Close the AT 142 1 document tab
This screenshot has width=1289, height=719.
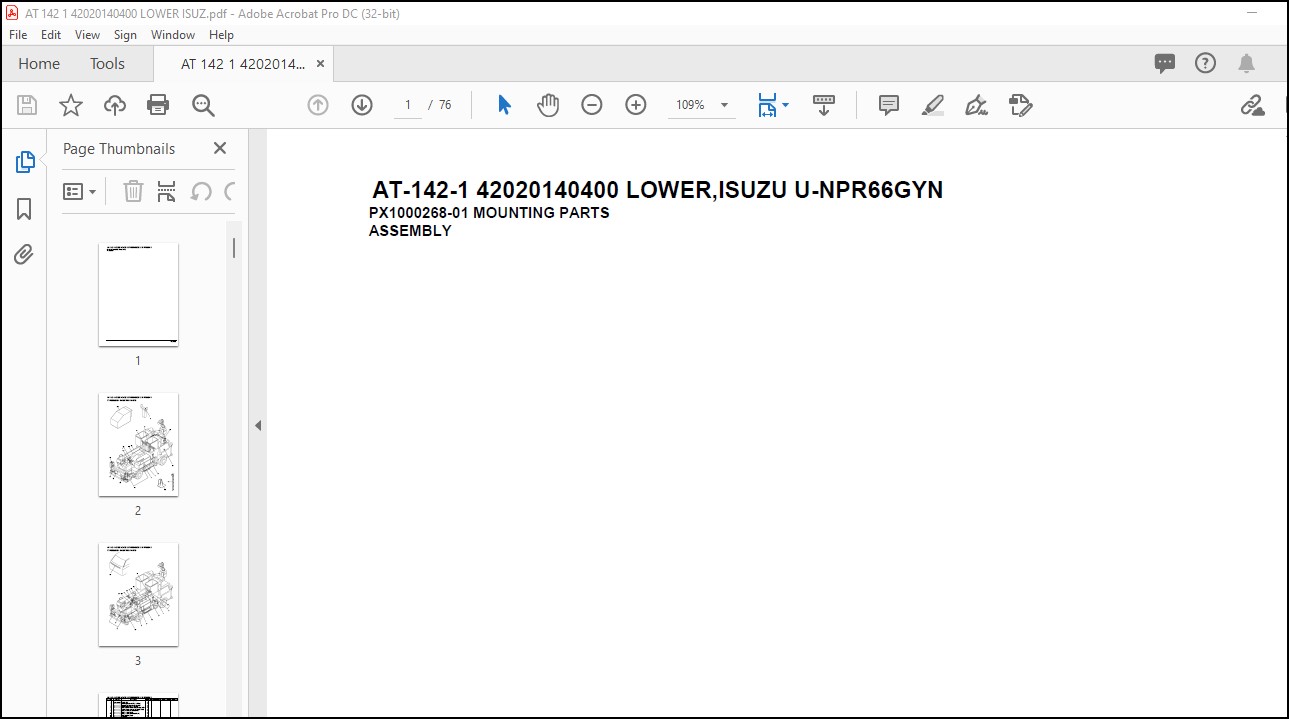point(320,64)
